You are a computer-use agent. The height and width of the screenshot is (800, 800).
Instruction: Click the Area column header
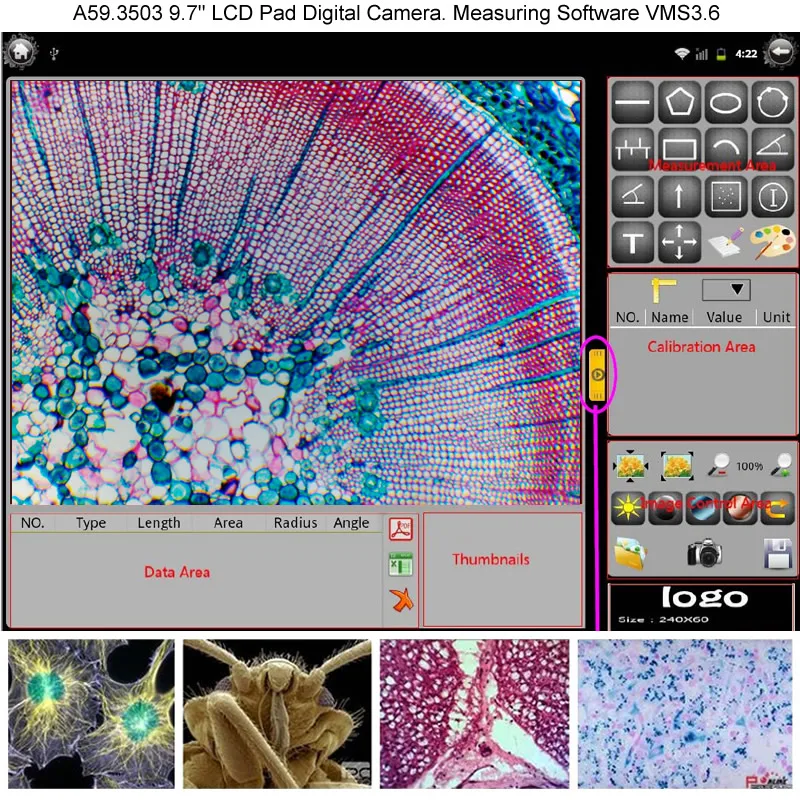coord(228,523)
